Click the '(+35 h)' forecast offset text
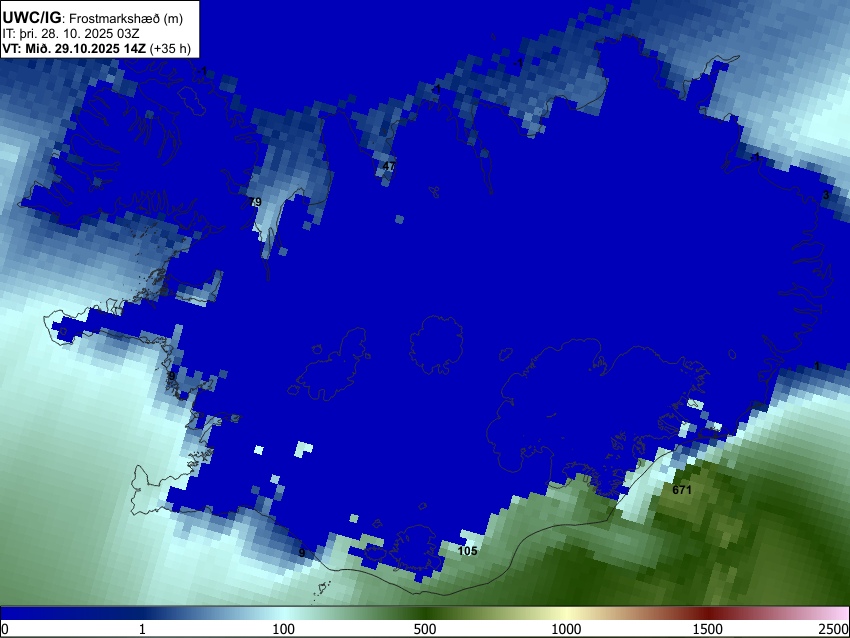 point(170,48)
